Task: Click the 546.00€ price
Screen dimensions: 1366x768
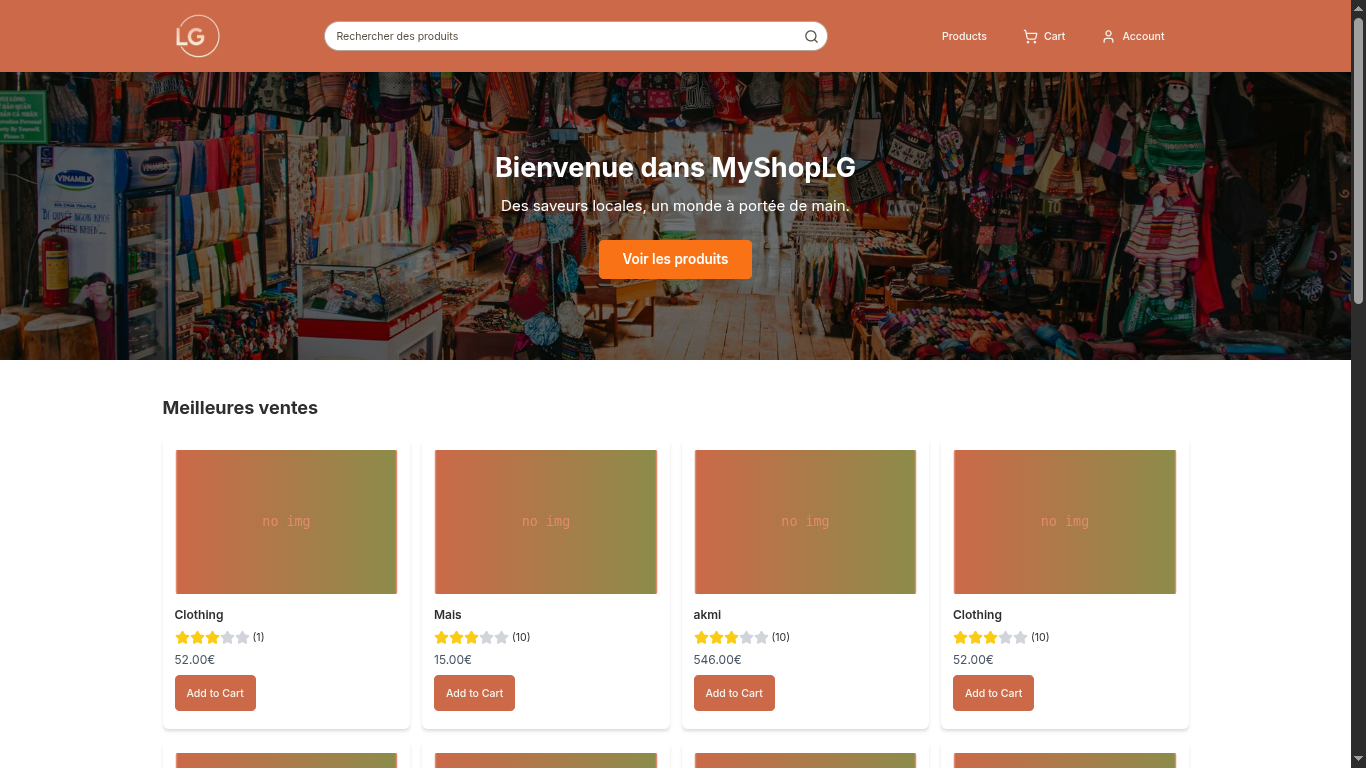Action: [717, 660]
